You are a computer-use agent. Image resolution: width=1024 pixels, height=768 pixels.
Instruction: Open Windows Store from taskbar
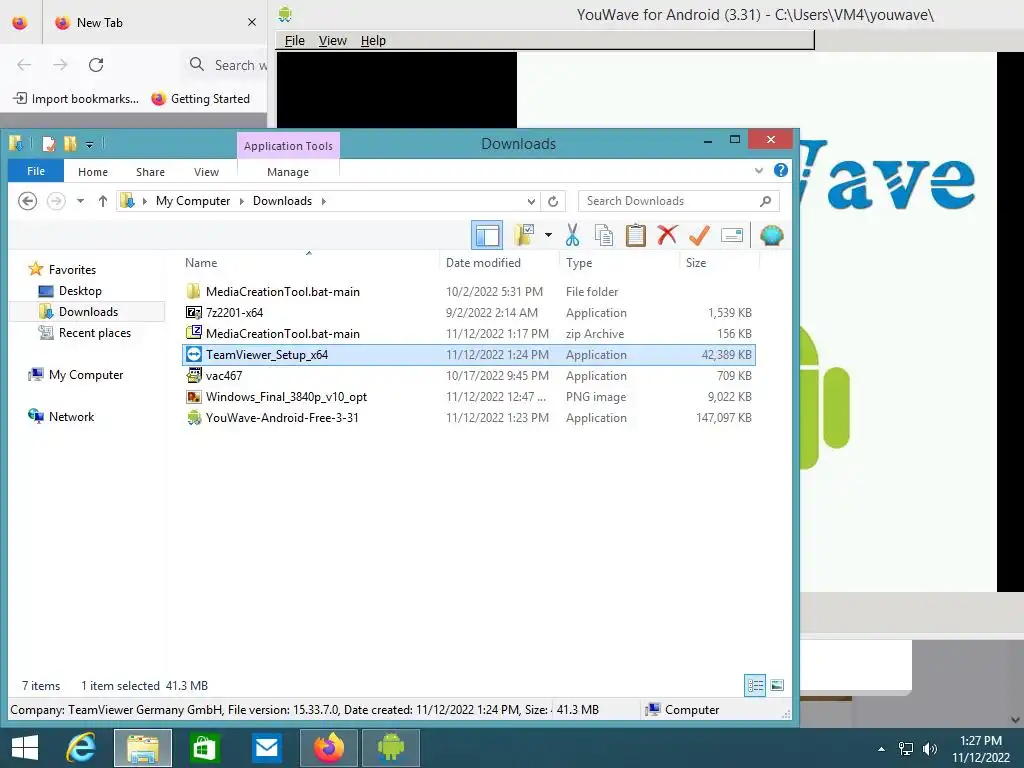pos(204,748)
